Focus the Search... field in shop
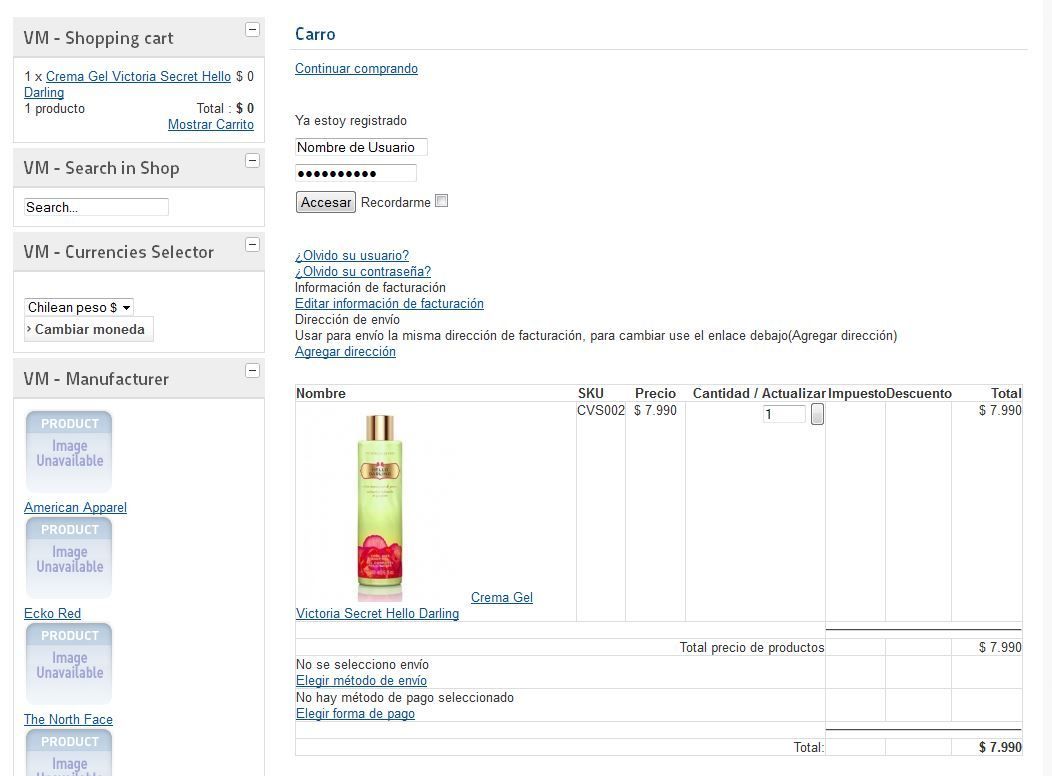 (96, 207)
